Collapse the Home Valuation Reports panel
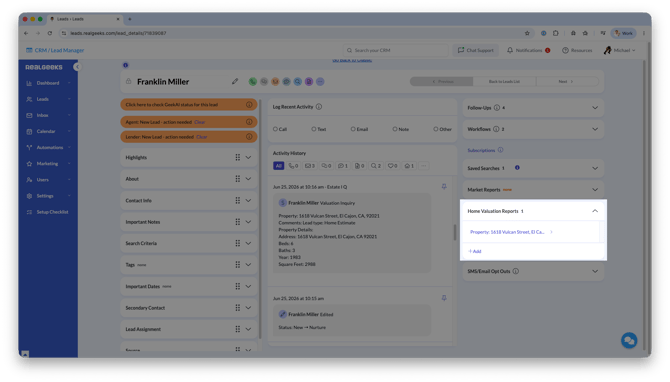Viewport: 670px width, 382px height. pos(595,211)
